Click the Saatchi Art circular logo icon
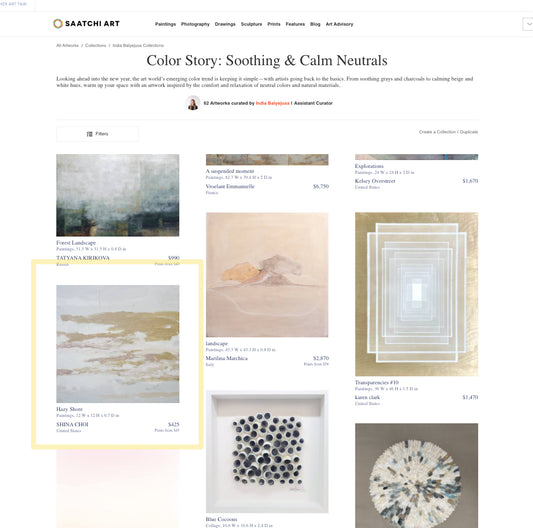533x528 pixels. click(58, 23)
